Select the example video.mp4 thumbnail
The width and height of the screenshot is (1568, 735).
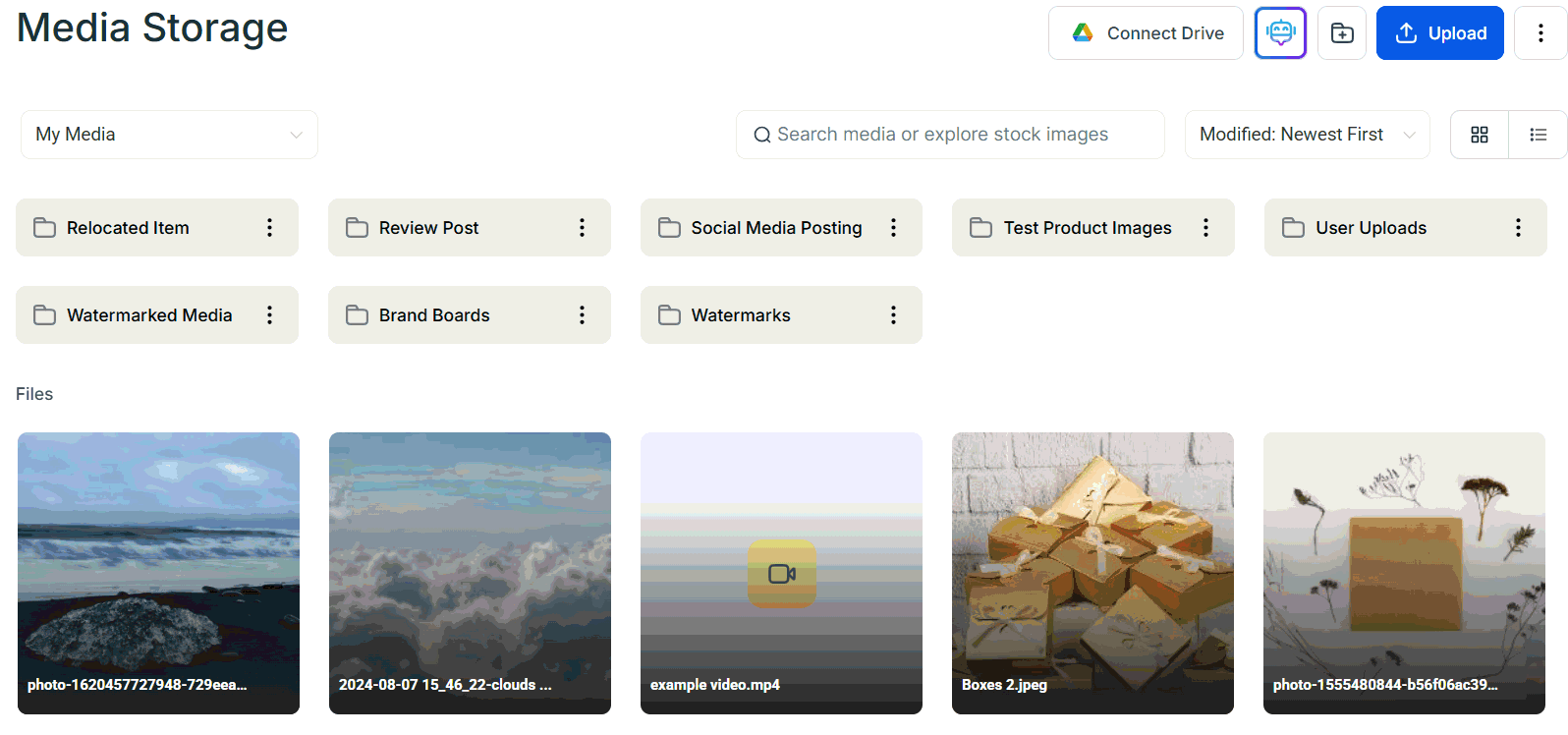tap(781, 573)
